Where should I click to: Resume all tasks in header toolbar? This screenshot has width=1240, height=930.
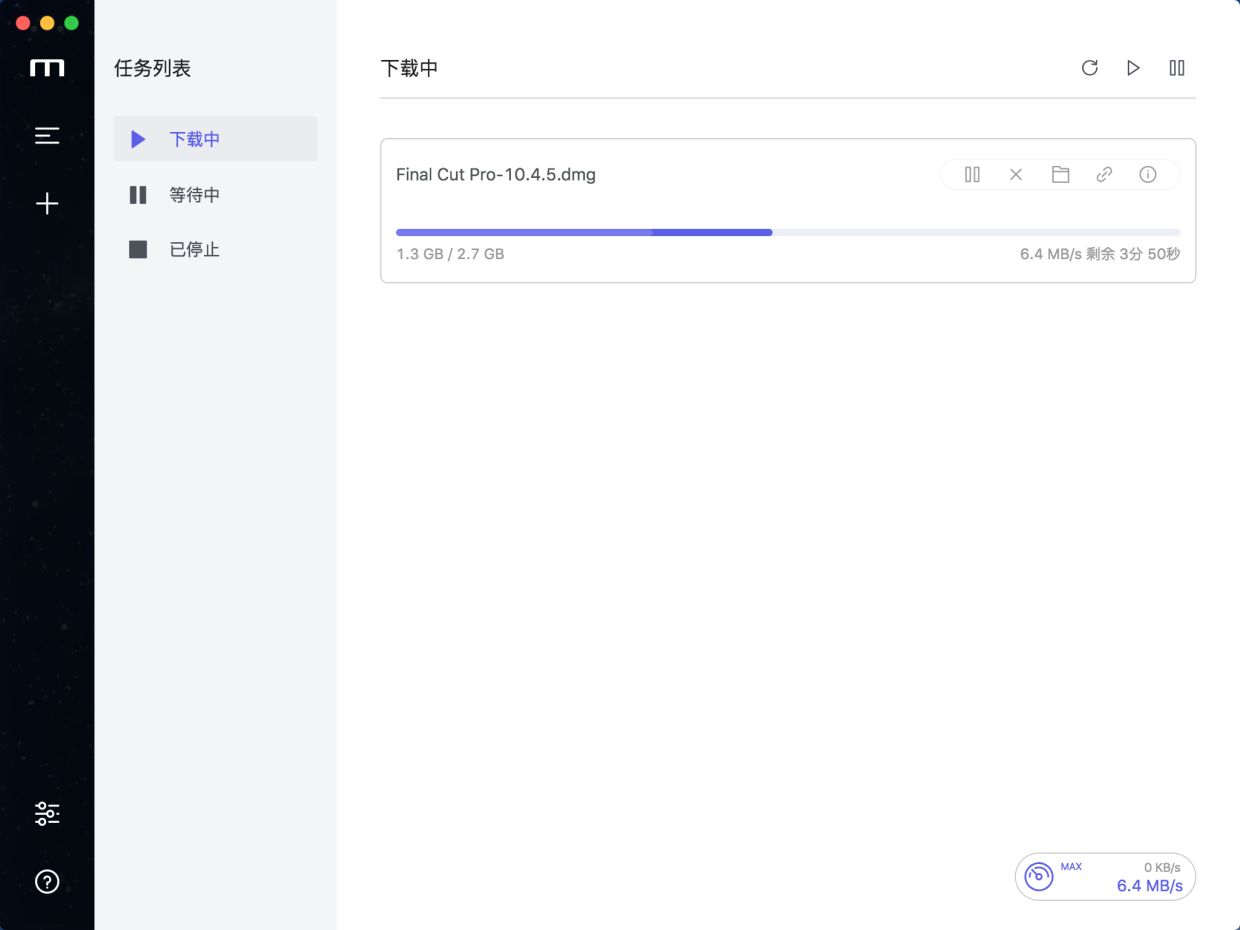point(1133,68)
